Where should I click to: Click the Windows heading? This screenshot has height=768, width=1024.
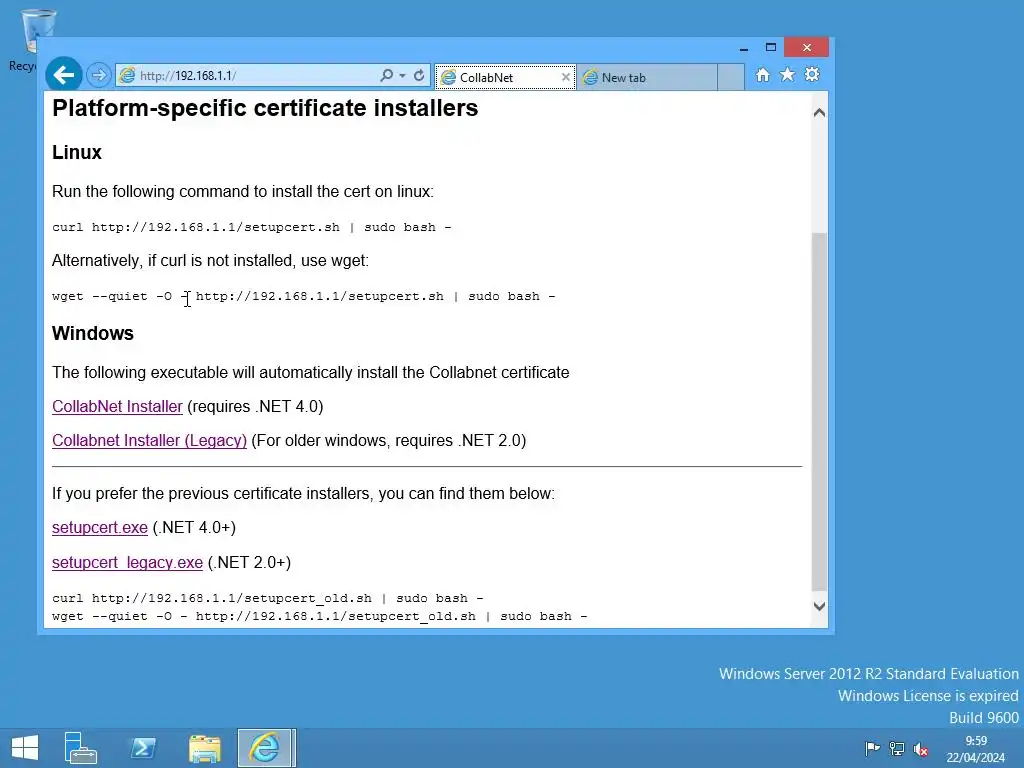pyautogui.click(x=93, y=333)
